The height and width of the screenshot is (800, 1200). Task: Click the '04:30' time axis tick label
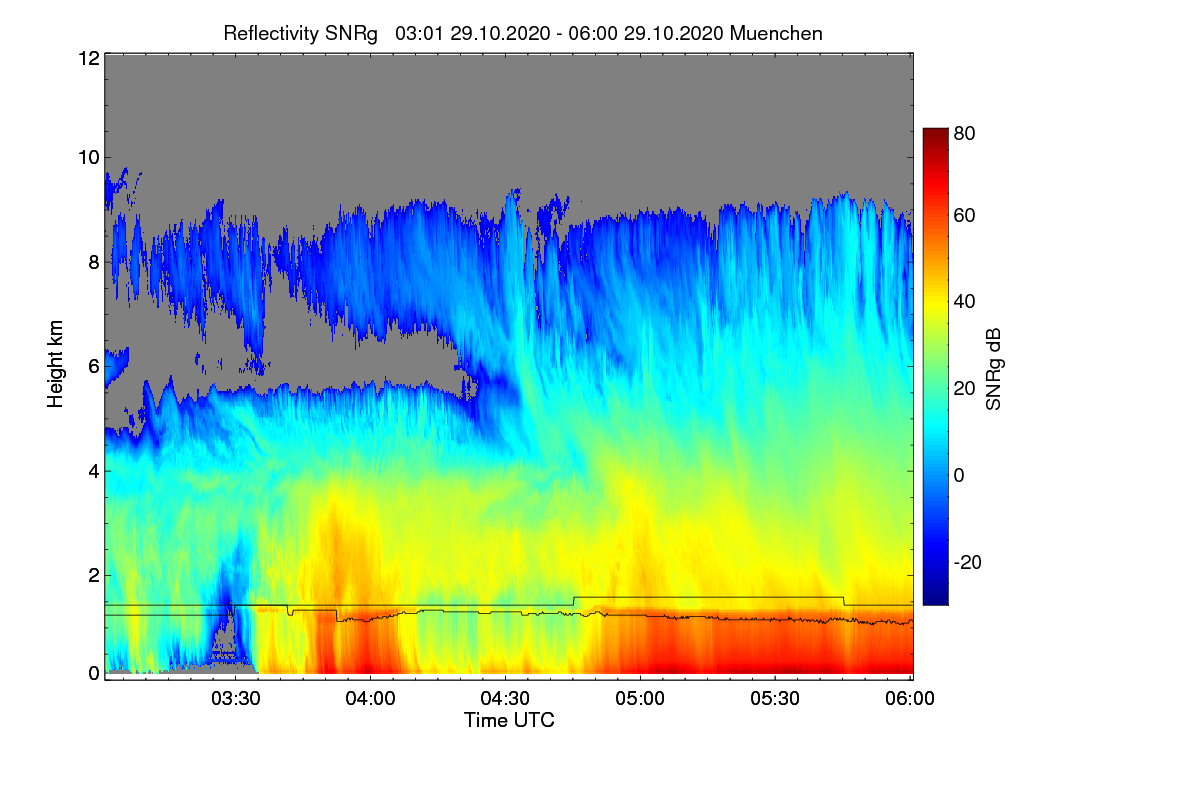(x=505, y=699)
